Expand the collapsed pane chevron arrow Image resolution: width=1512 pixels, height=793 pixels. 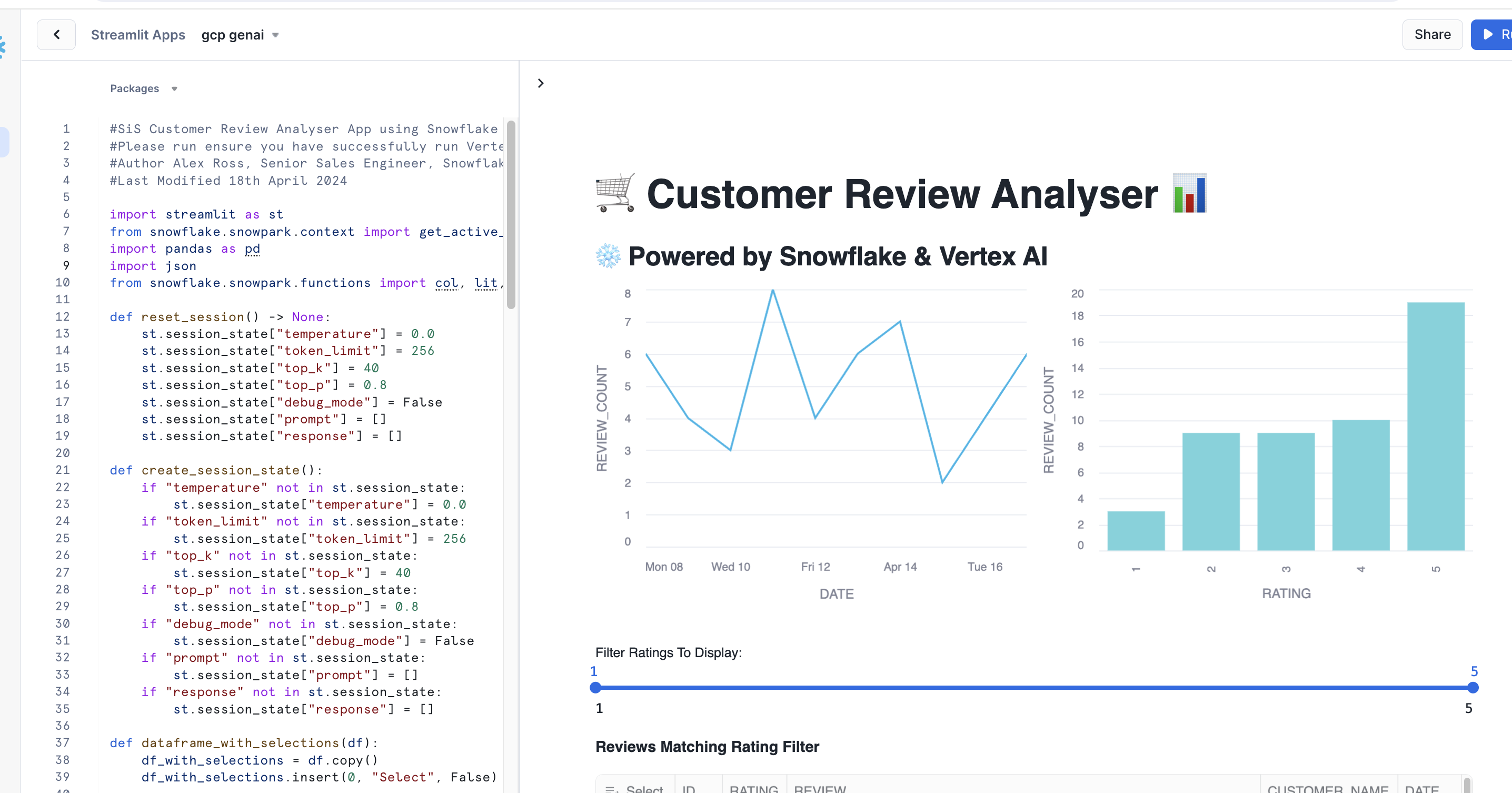tap(541, 83)
